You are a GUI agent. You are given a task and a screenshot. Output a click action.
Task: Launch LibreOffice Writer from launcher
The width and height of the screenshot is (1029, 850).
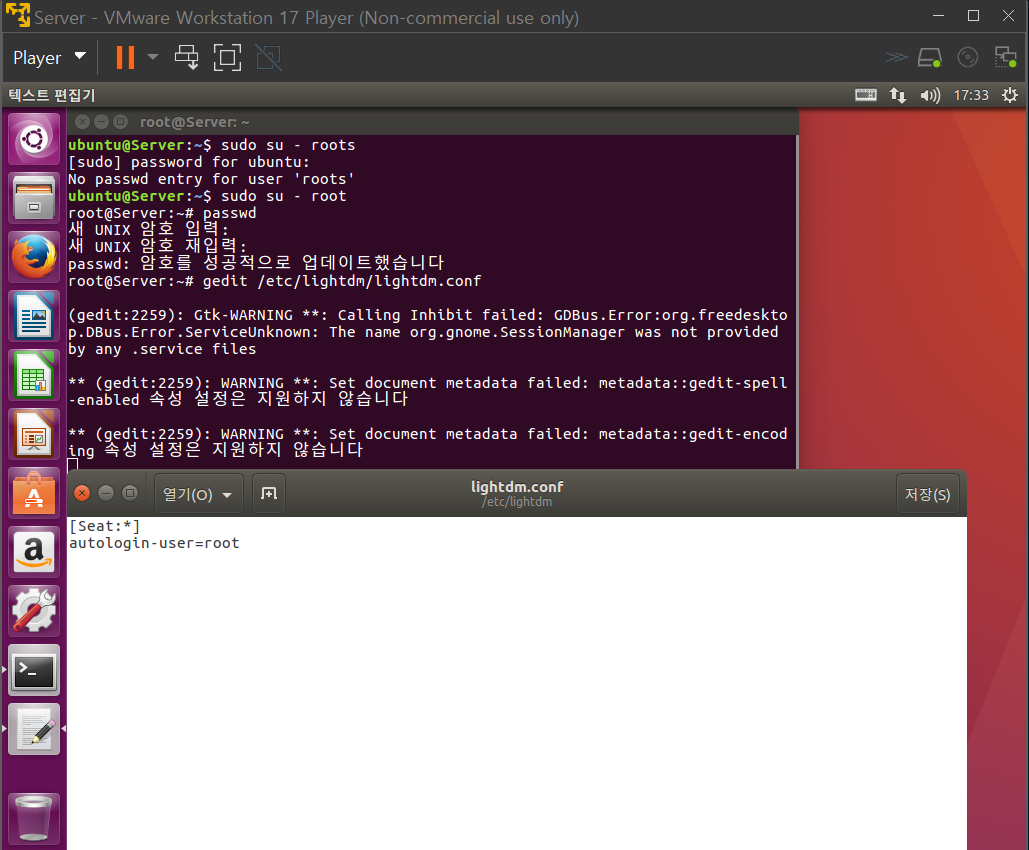point(33,316)
